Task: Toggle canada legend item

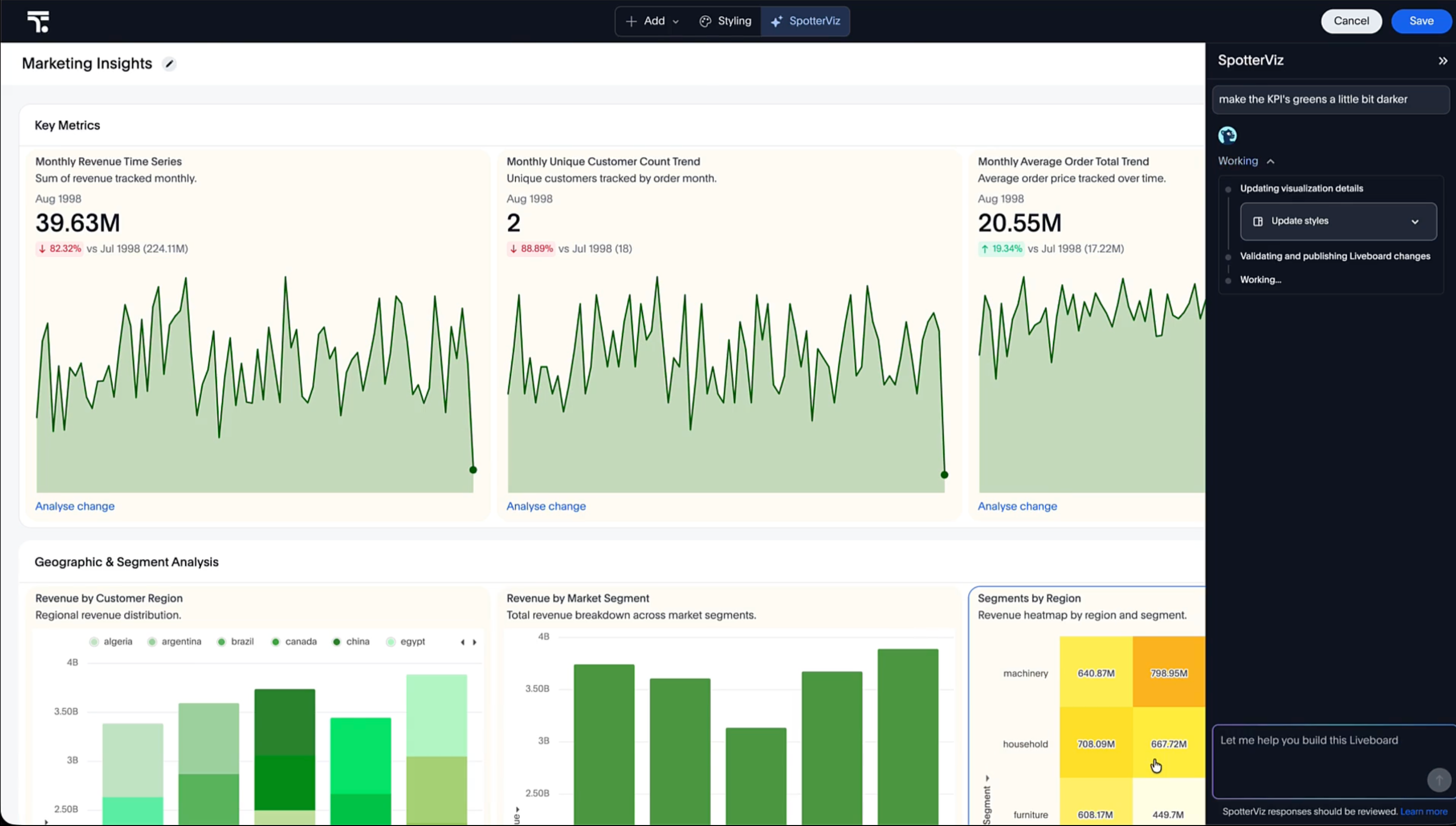Action: pos(294,642)
